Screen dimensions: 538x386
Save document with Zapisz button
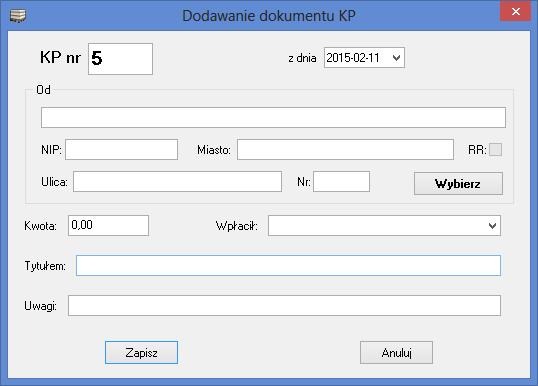click(x=141, y=352)
